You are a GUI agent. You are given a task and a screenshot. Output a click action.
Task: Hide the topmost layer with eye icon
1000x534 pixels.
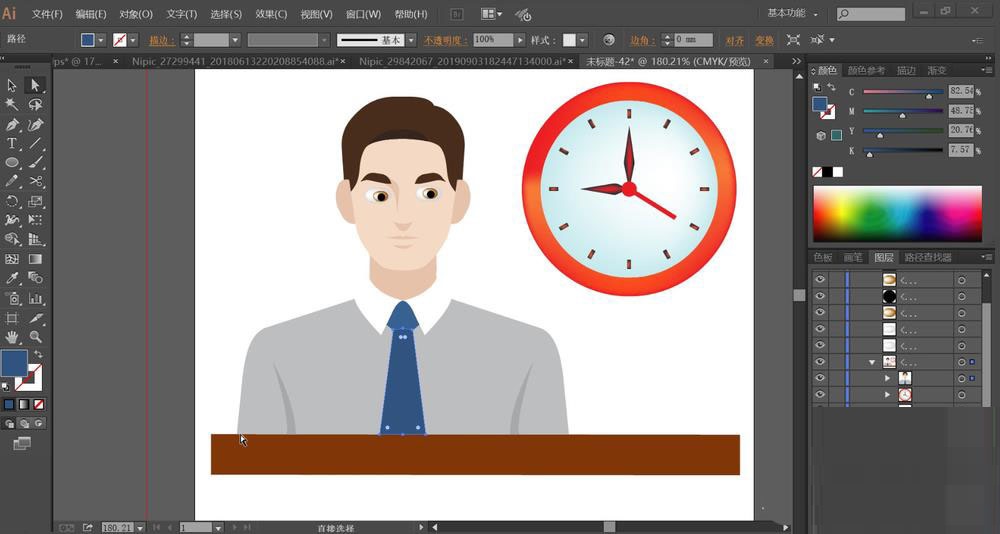pyautogui.click(x=820, y=281)
